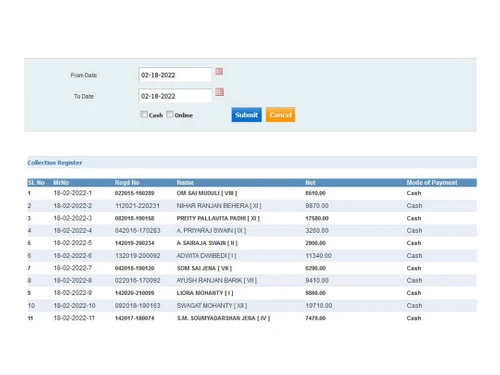Click the name PREITY PALLAVITA PADHI [XI]
Screen dimensions: 500x375
[218, 218]
